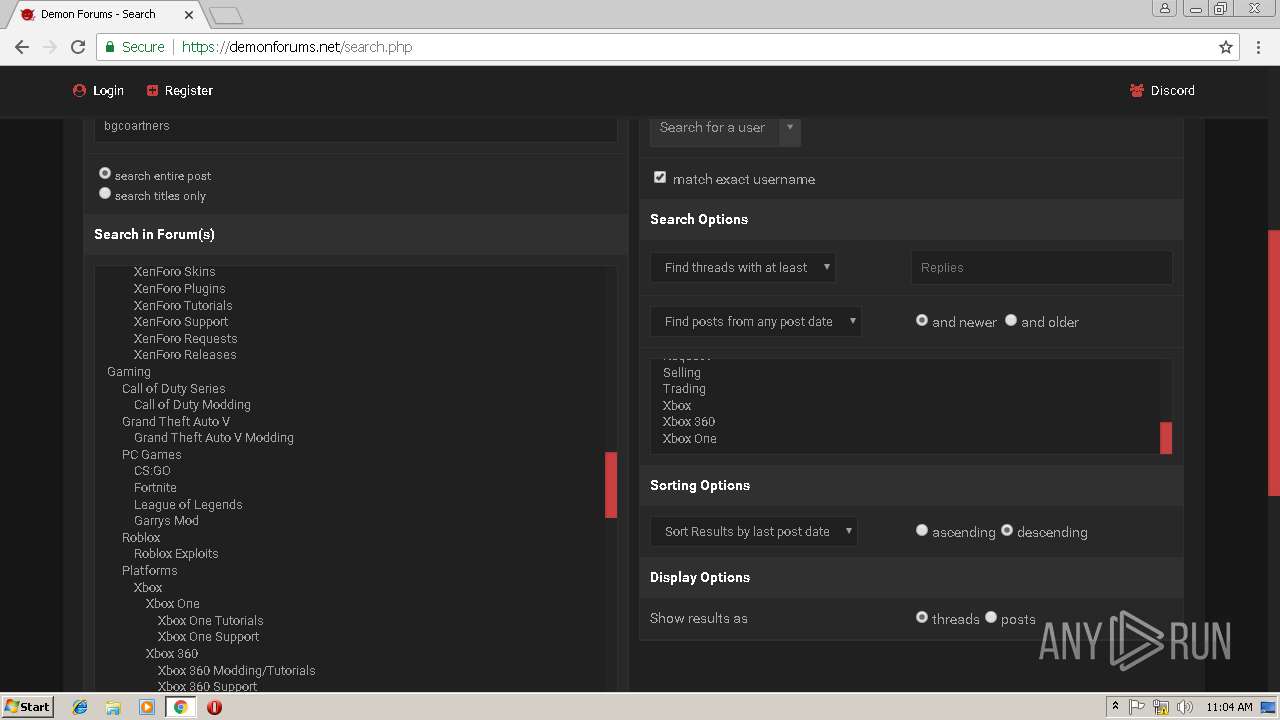Show results as threads radio
The height and width of the screenshot is (720, 1280).
922,618
